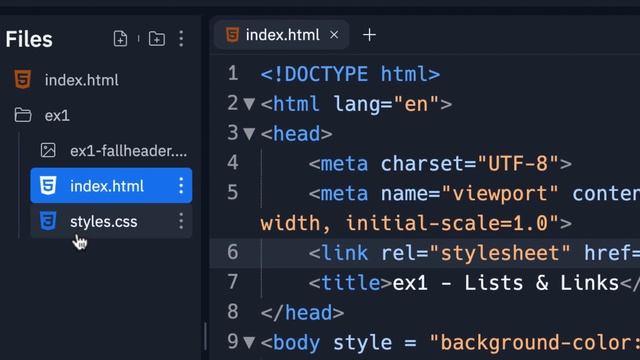Click line number 7 in the gutter
640x360 pixels.
(233, 282)
